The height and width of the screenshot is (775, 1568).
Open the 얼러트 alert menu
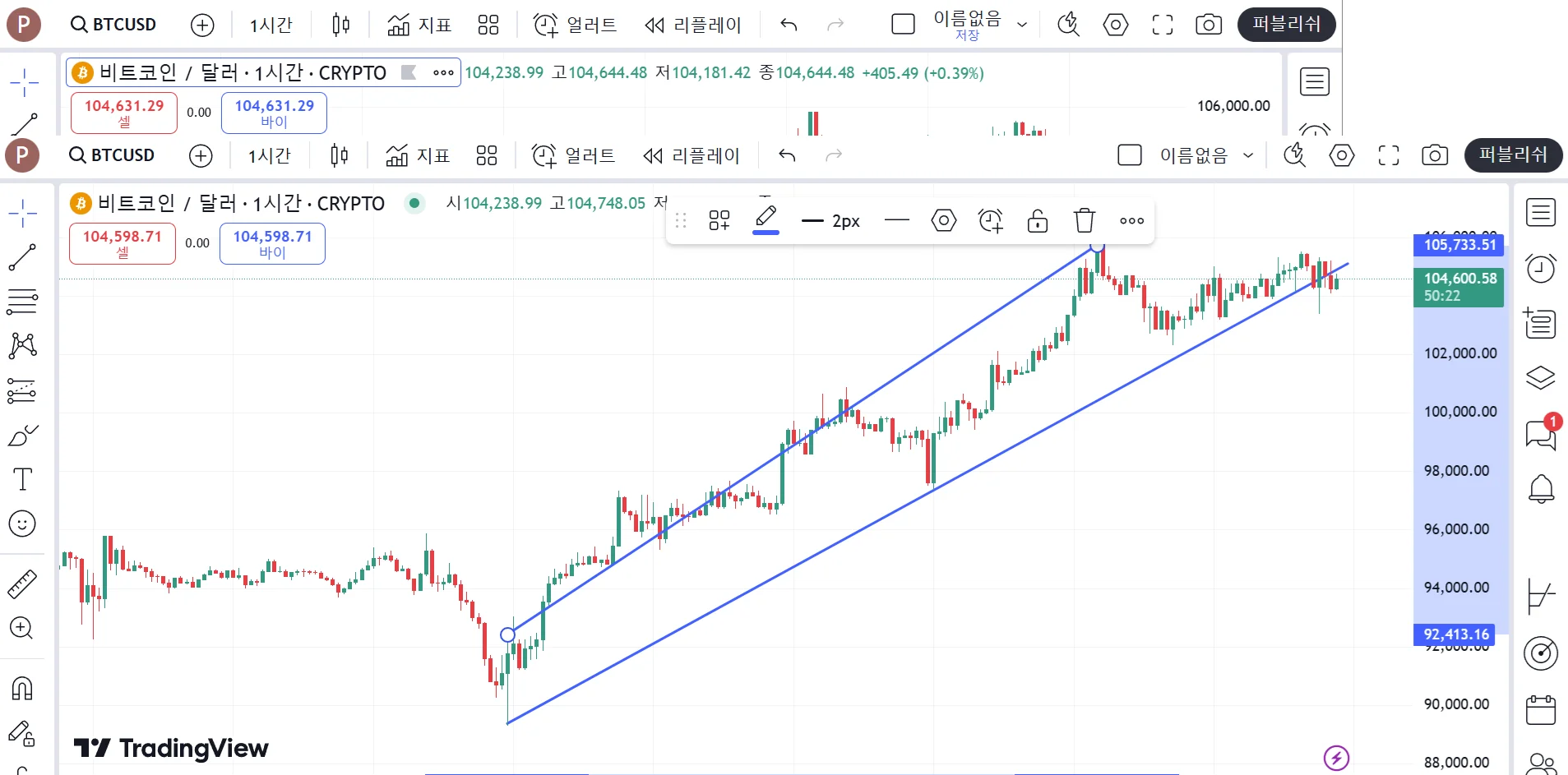tap(574, 155)
